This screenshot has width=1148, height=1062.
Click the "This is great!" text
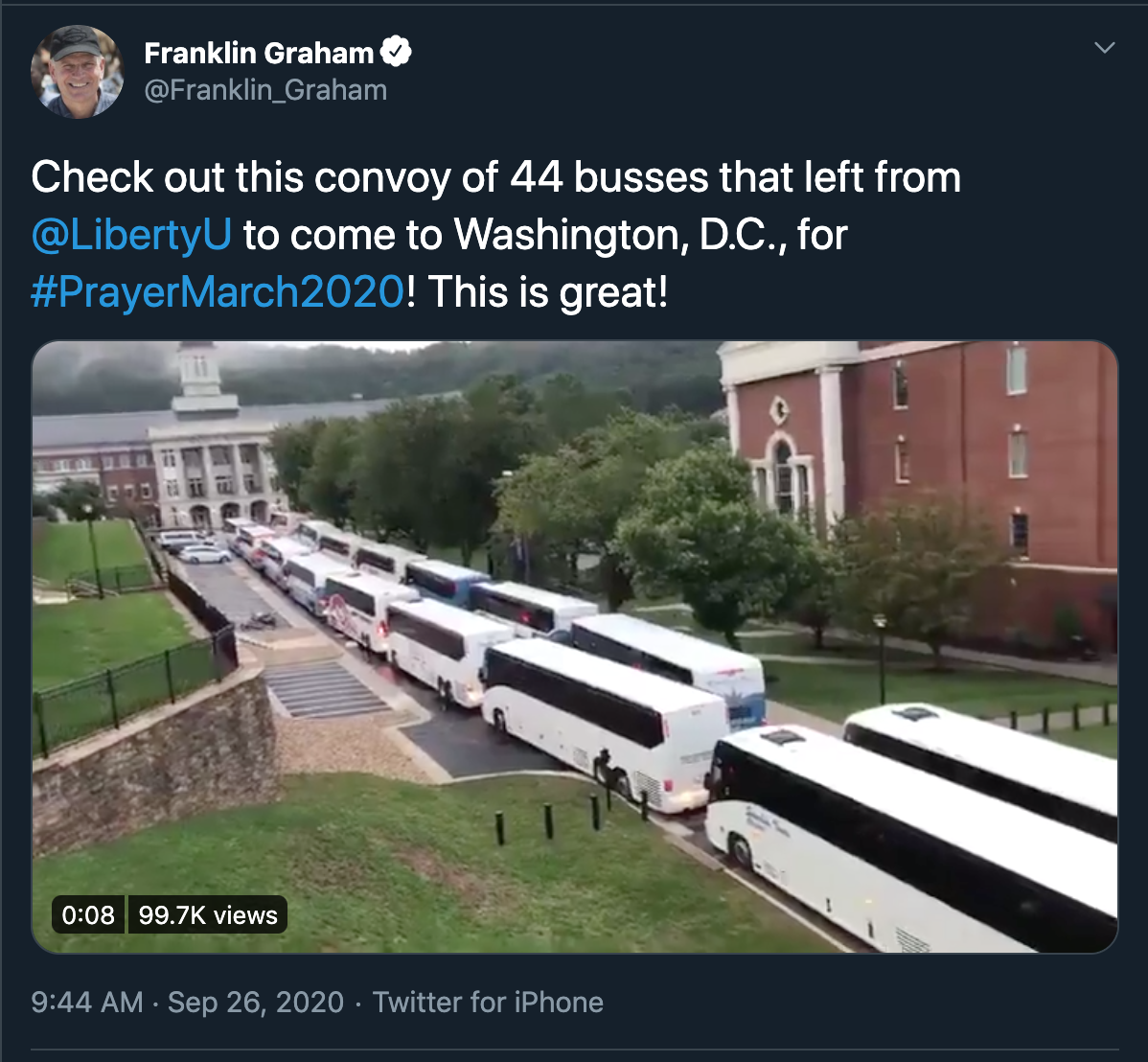tap(548, 292)
